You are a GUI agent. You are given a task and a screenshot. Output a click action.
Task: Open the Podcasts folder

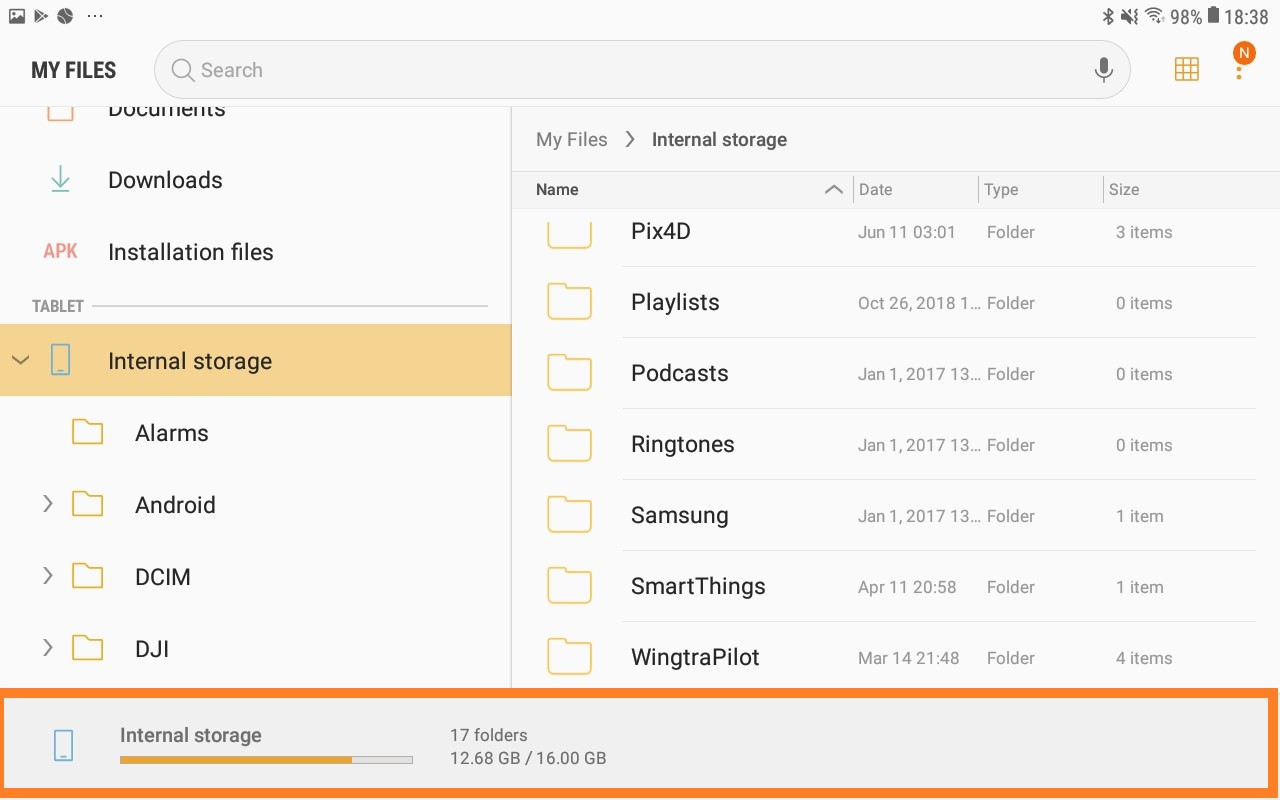(x=679, y=373)
